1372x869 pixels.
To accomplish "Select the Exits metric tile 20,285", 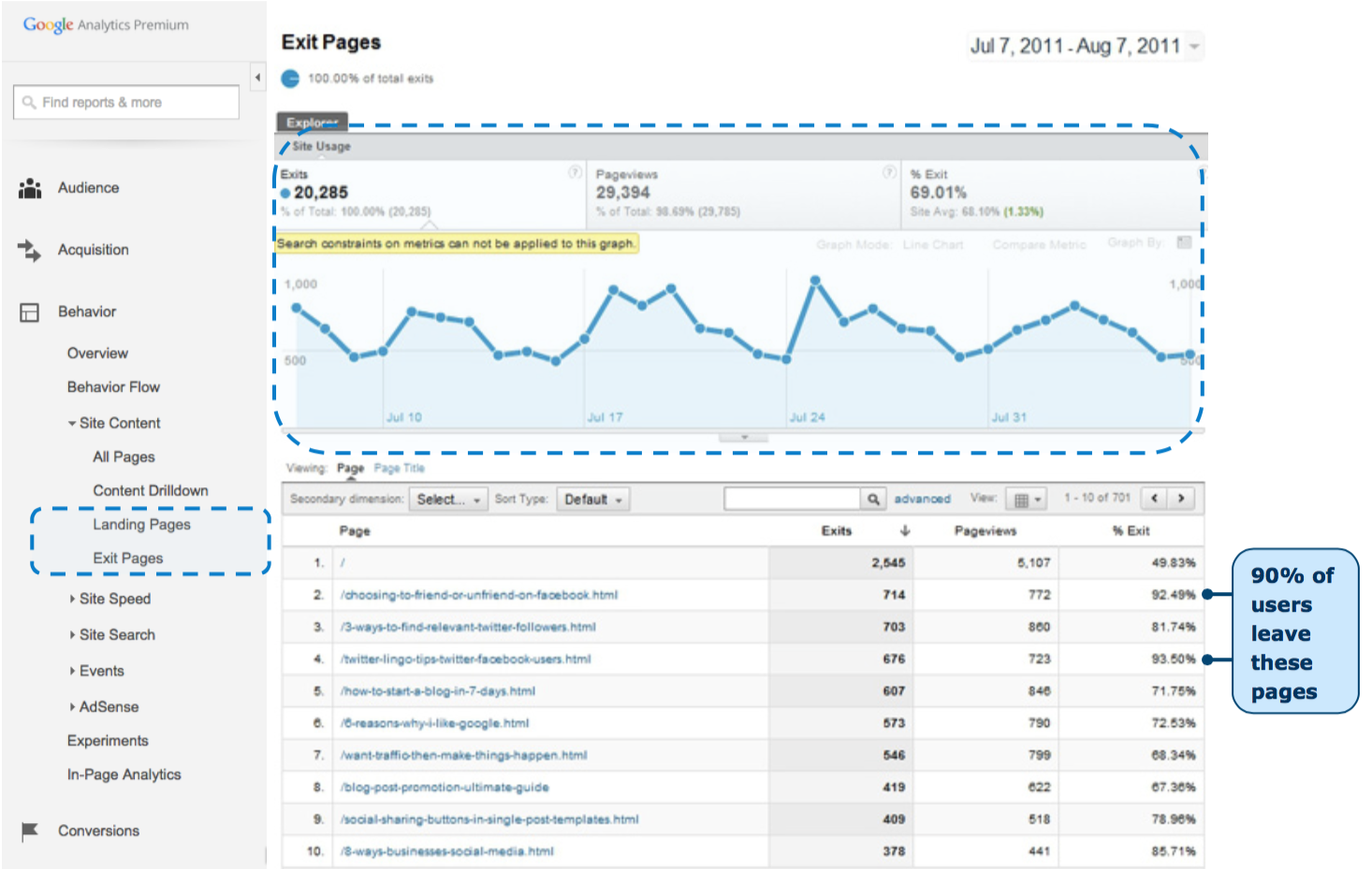I will [431, 195].
